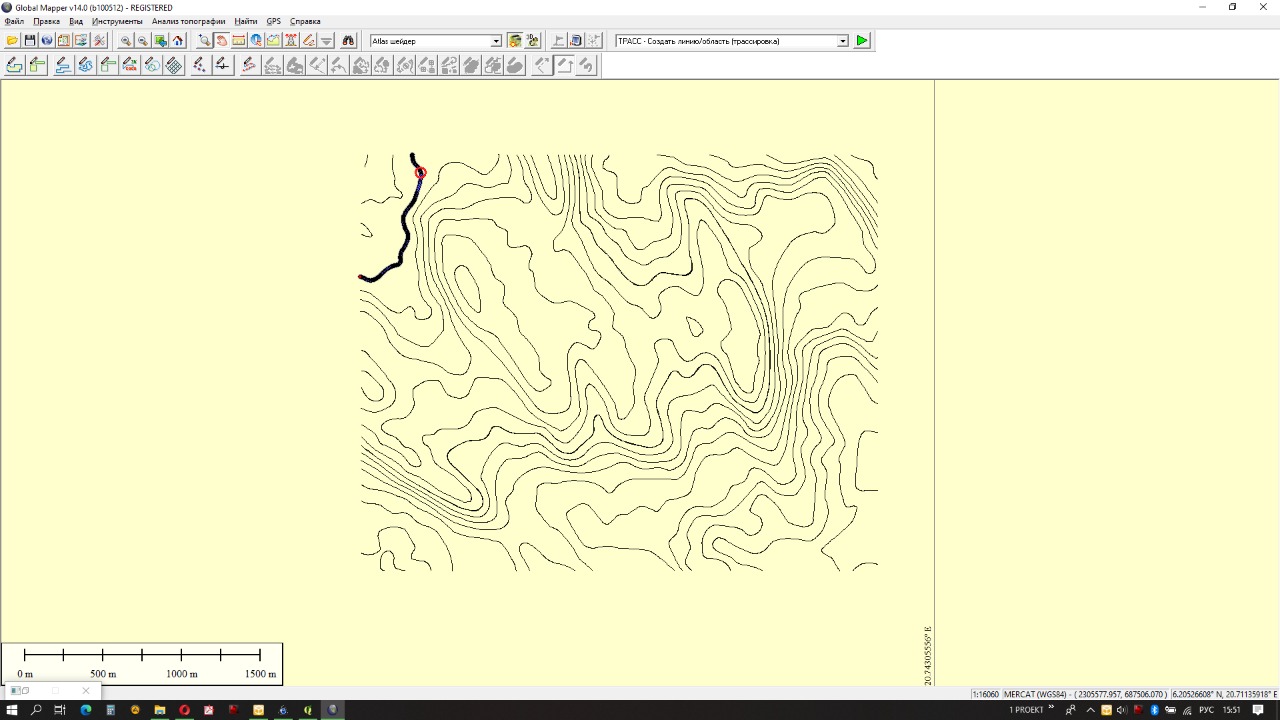1280x720 pixels.
Task: Open the Вид menu
Action: click(x=76, y=21)
